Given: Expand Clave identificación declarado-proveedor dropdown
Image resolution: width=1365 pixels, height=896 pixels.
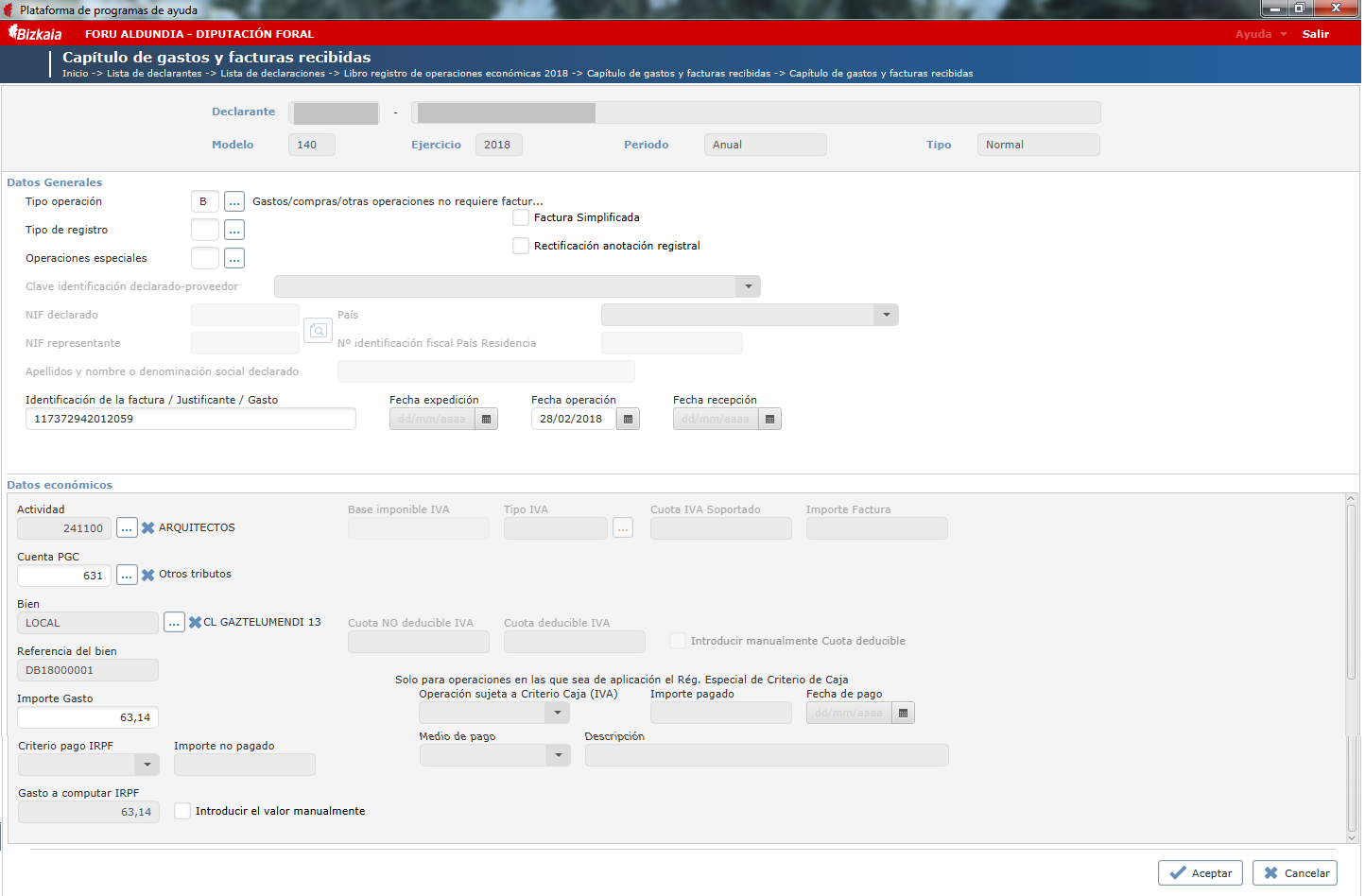Looking at the screenshot, I should [748, 286].
